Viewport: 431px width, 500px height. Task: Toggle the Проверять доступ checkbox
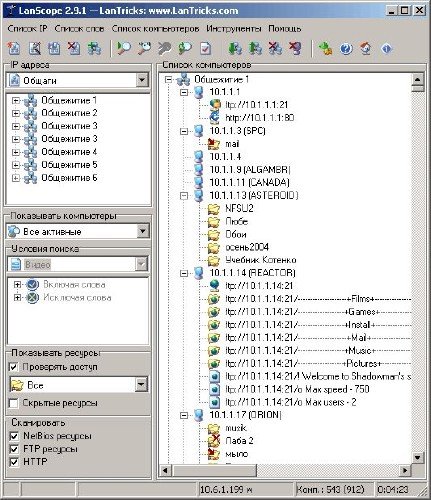pos(14,367)
